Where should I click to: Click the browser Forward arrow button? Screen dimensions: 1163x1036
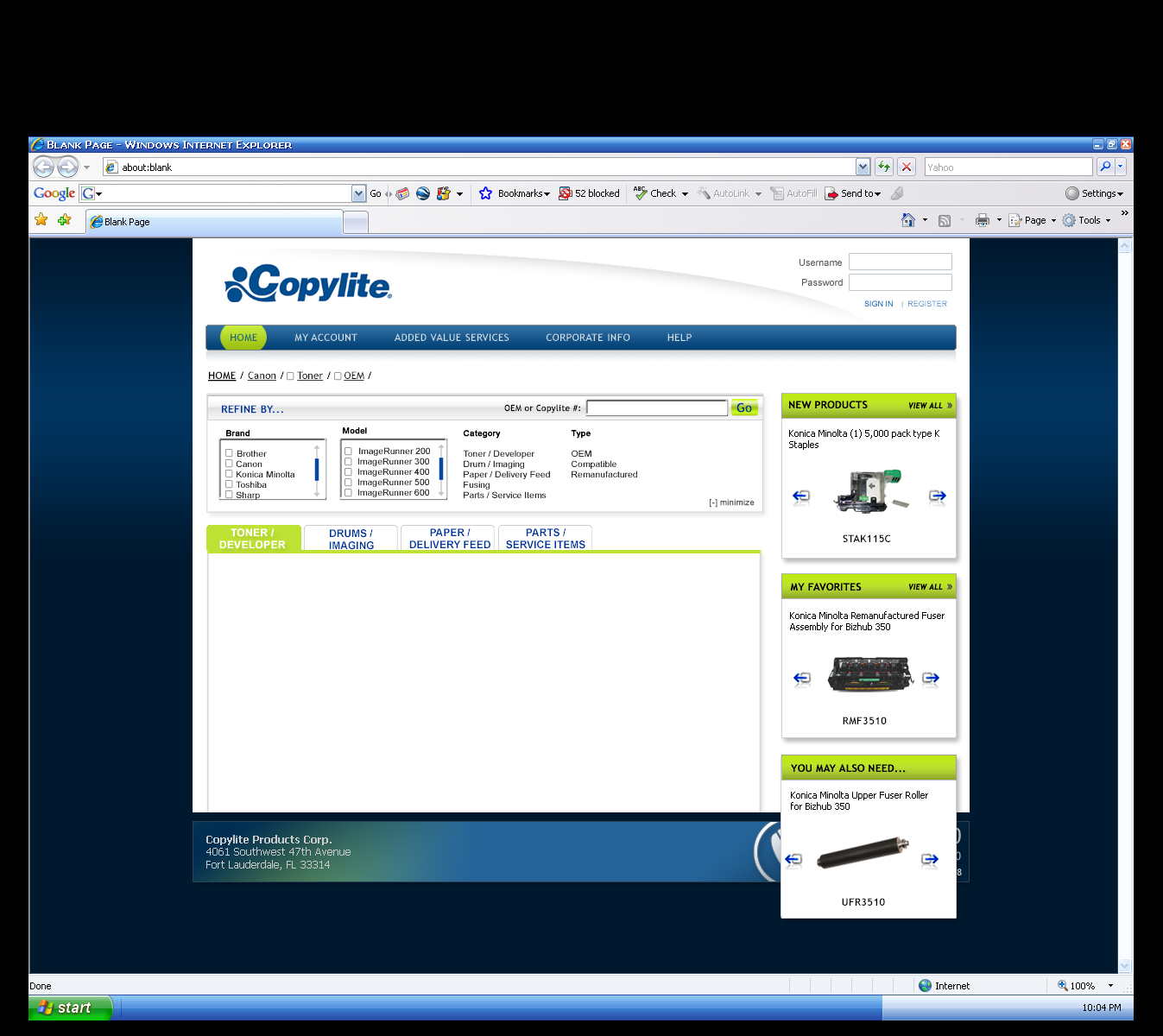pos(67,167)
